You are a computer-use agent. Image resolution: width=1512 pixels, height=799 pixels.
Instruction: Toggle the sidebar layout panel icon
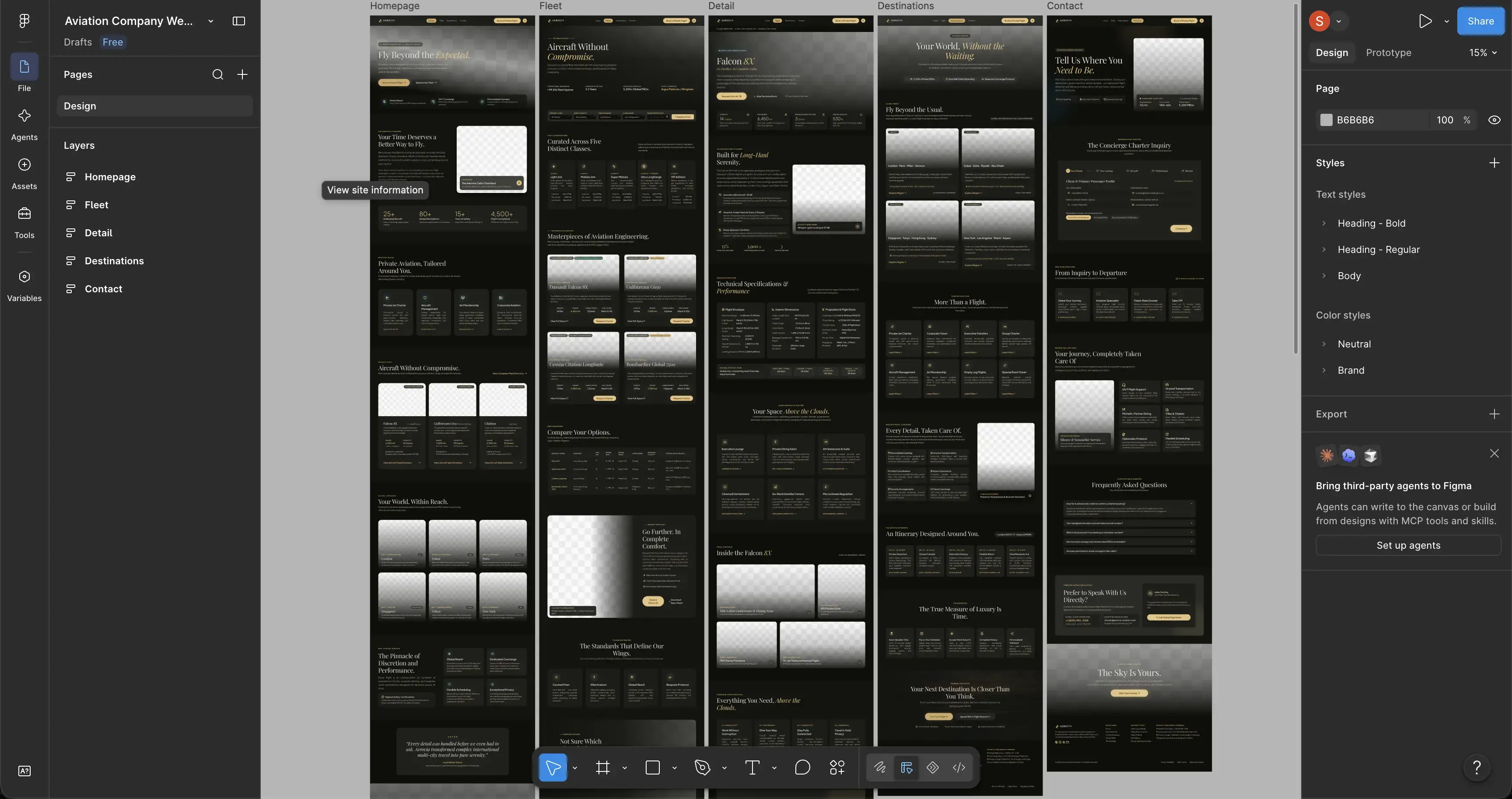coord(238,21)
